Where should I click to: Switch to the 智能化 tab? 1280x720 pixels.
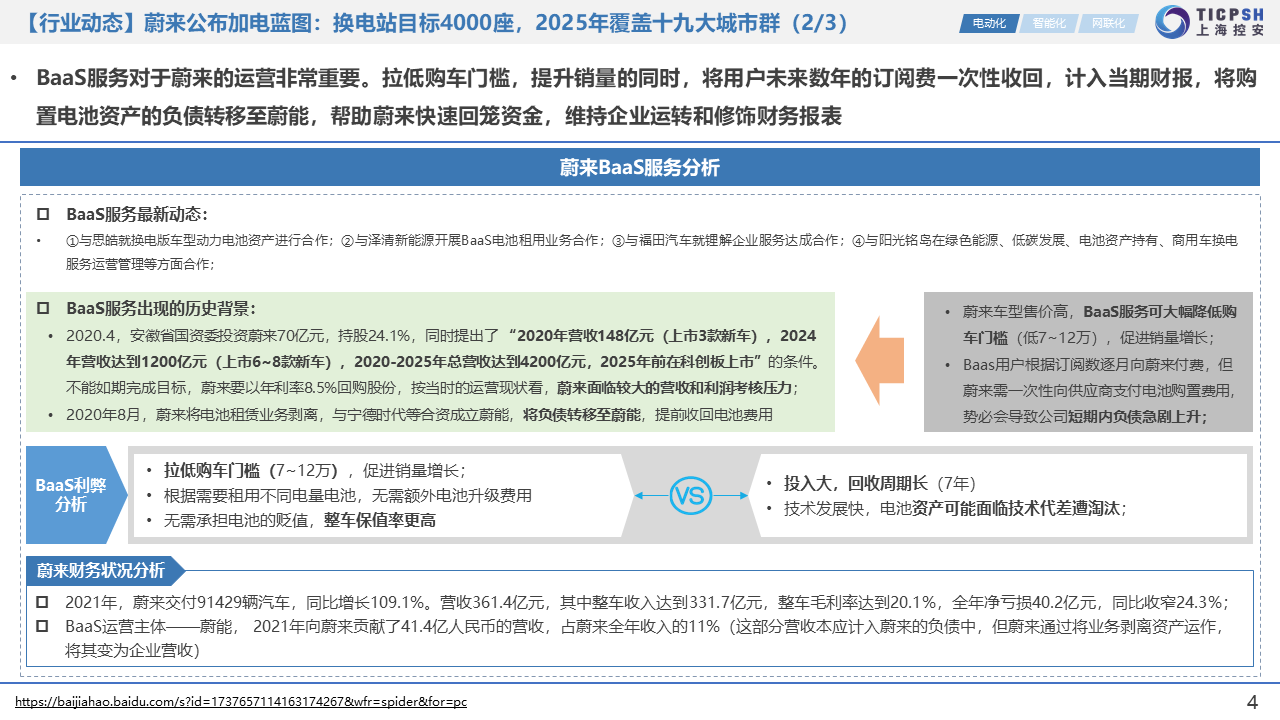1049,22
